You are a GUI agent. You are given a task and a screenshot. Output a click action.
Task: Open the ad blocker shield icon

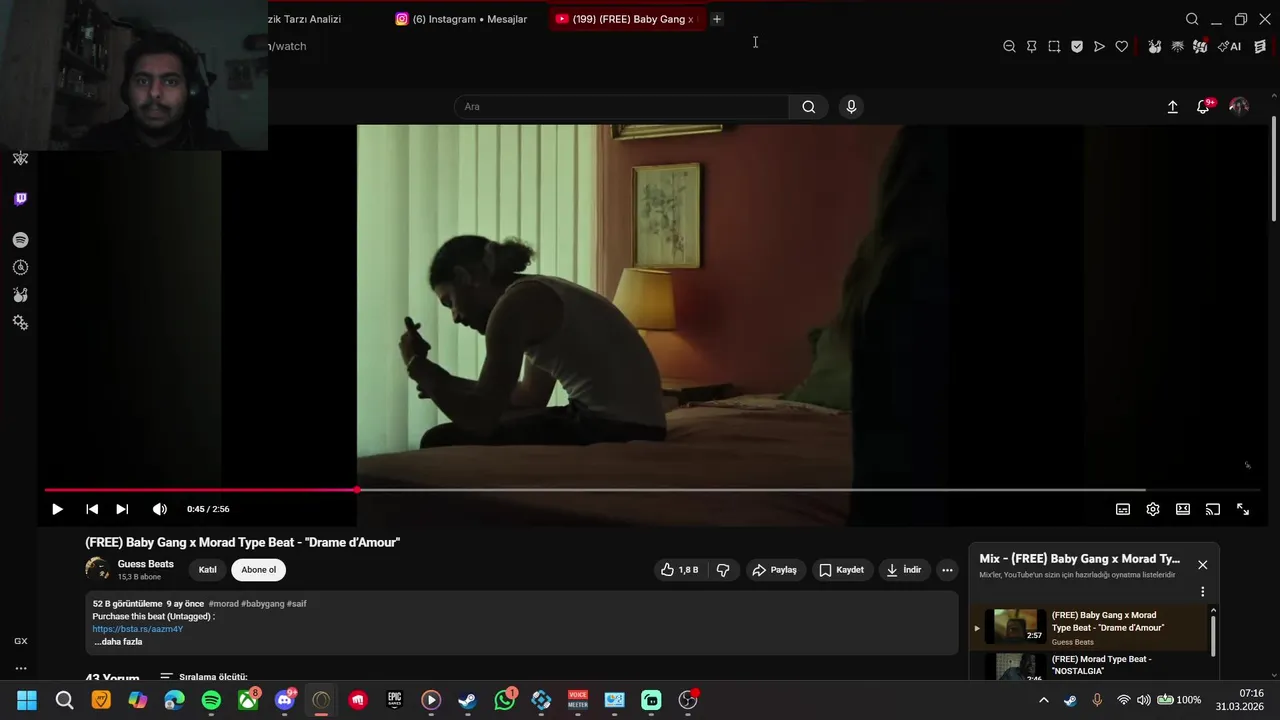(1077, 46)
